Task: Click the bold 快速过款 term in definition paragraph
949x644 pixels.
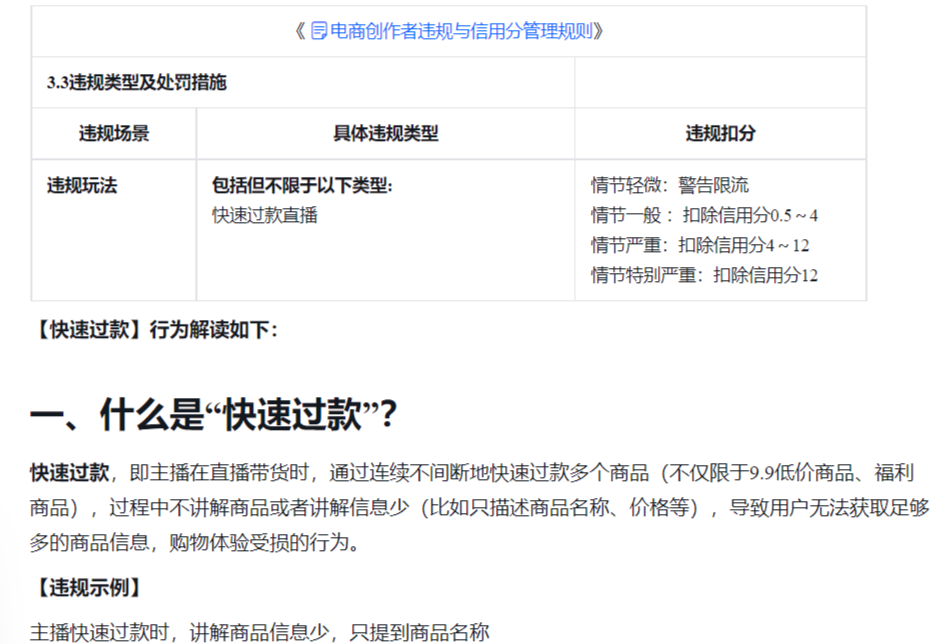Action: pyautogui.click(x=70, y=473)
